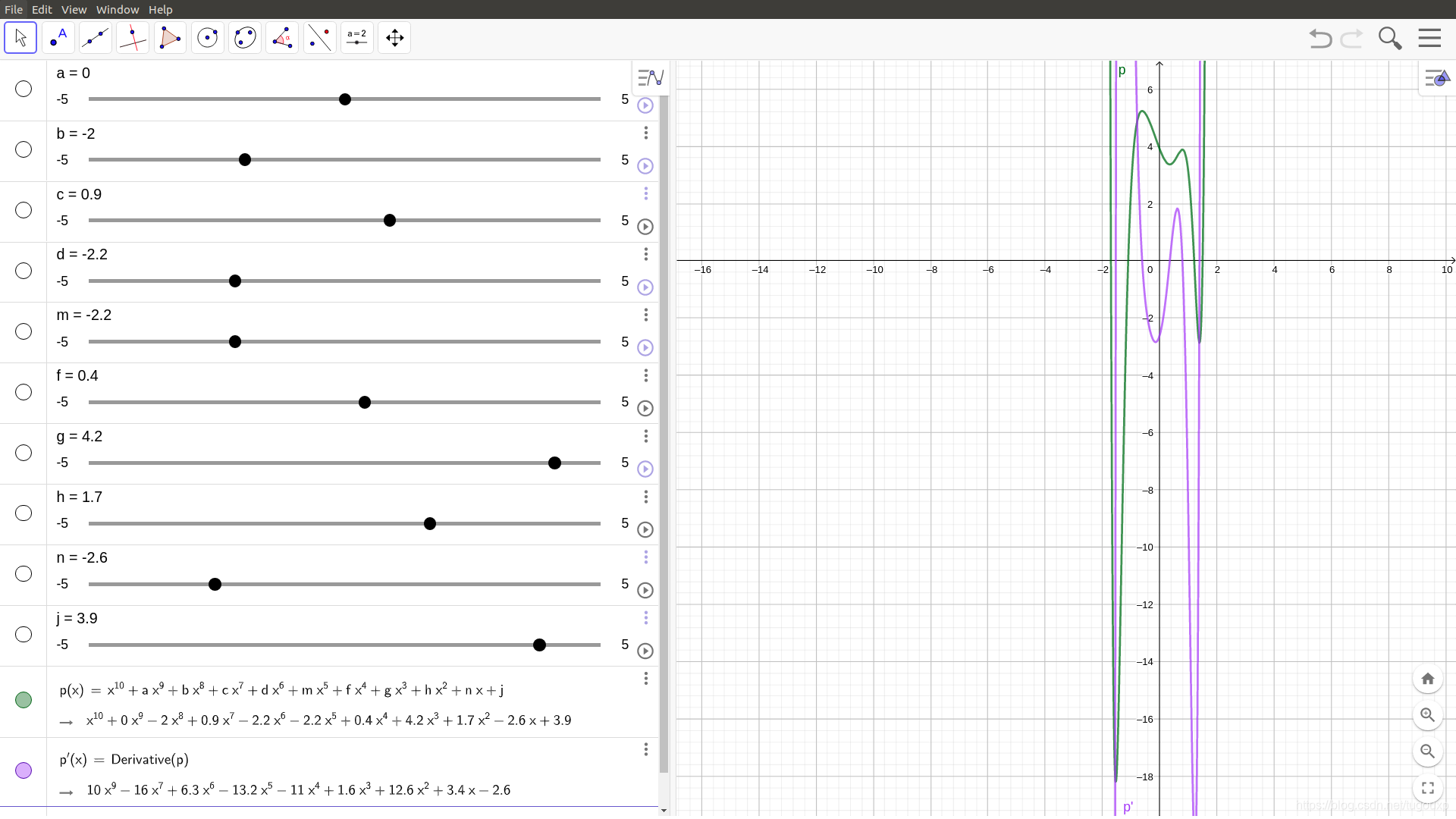The height and width of the screenshot is (819, 1456).
Task: Toggle visibility of function p(x)
Action: tap(24, 700)
